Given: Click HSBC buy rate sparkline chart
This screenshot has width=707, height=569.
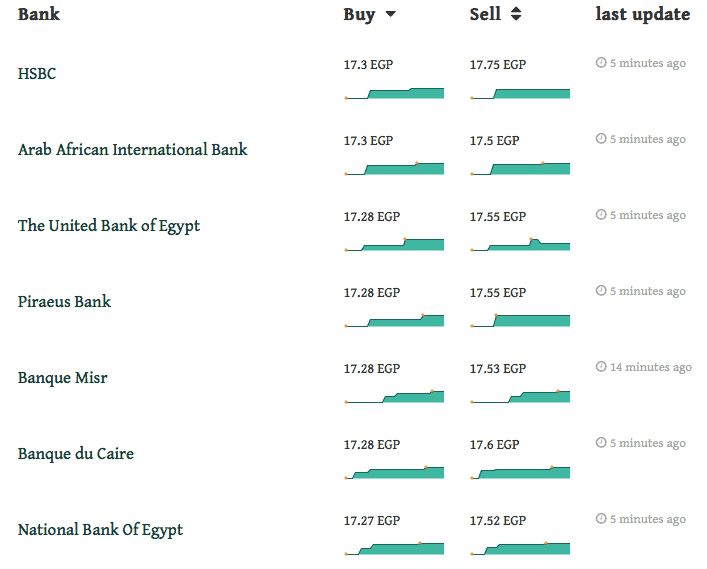Looking at the screenshot, I should pos(394,93).
